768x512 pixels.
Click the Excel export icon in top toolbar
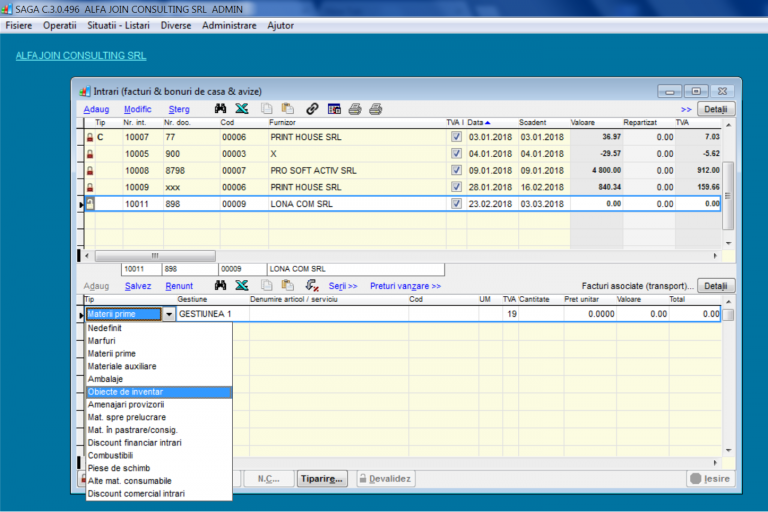pos(241,109)
